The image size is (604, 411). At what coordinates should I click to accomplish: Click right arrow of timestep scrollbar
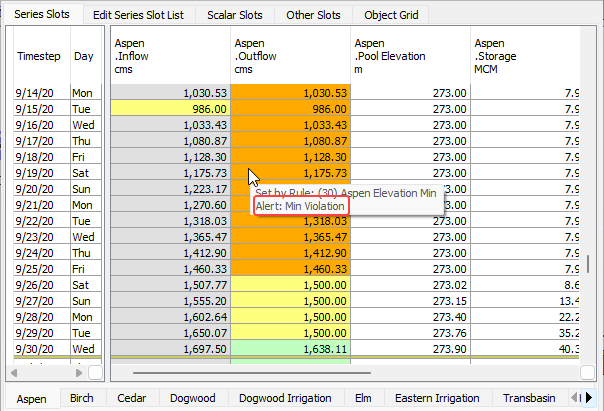tap(78, 372)
